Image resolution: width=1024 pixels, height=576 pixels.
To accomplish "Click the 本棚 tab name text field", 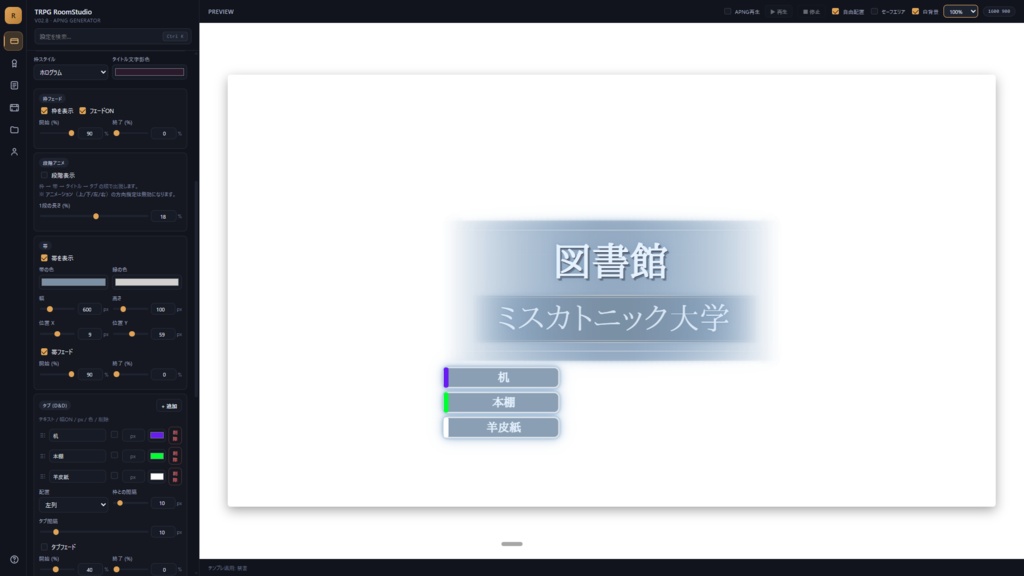I will 78,456.
